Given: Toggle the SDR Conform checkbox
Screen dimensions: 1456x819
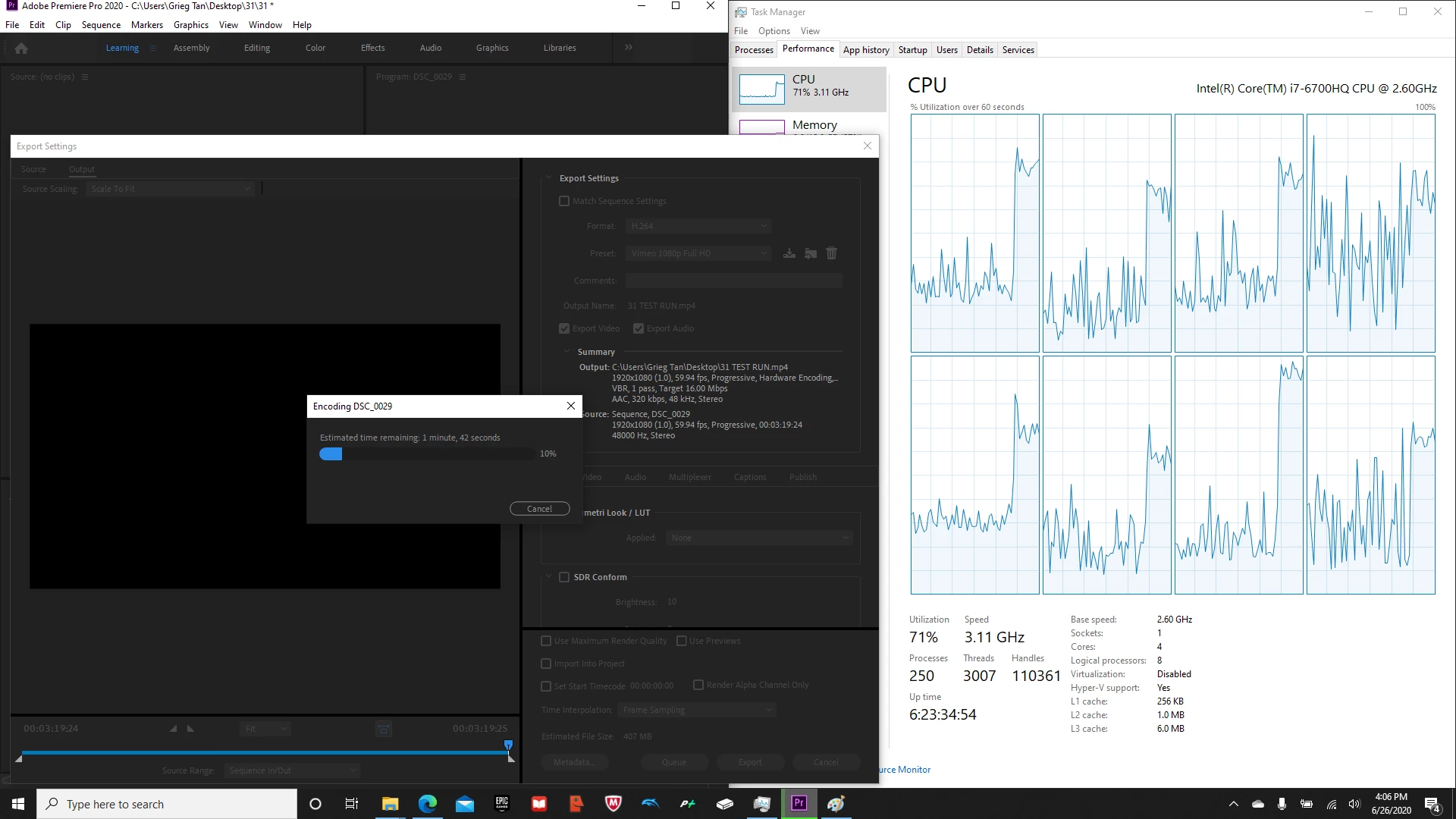Looking at the screenshot, I should pos(564,578).
